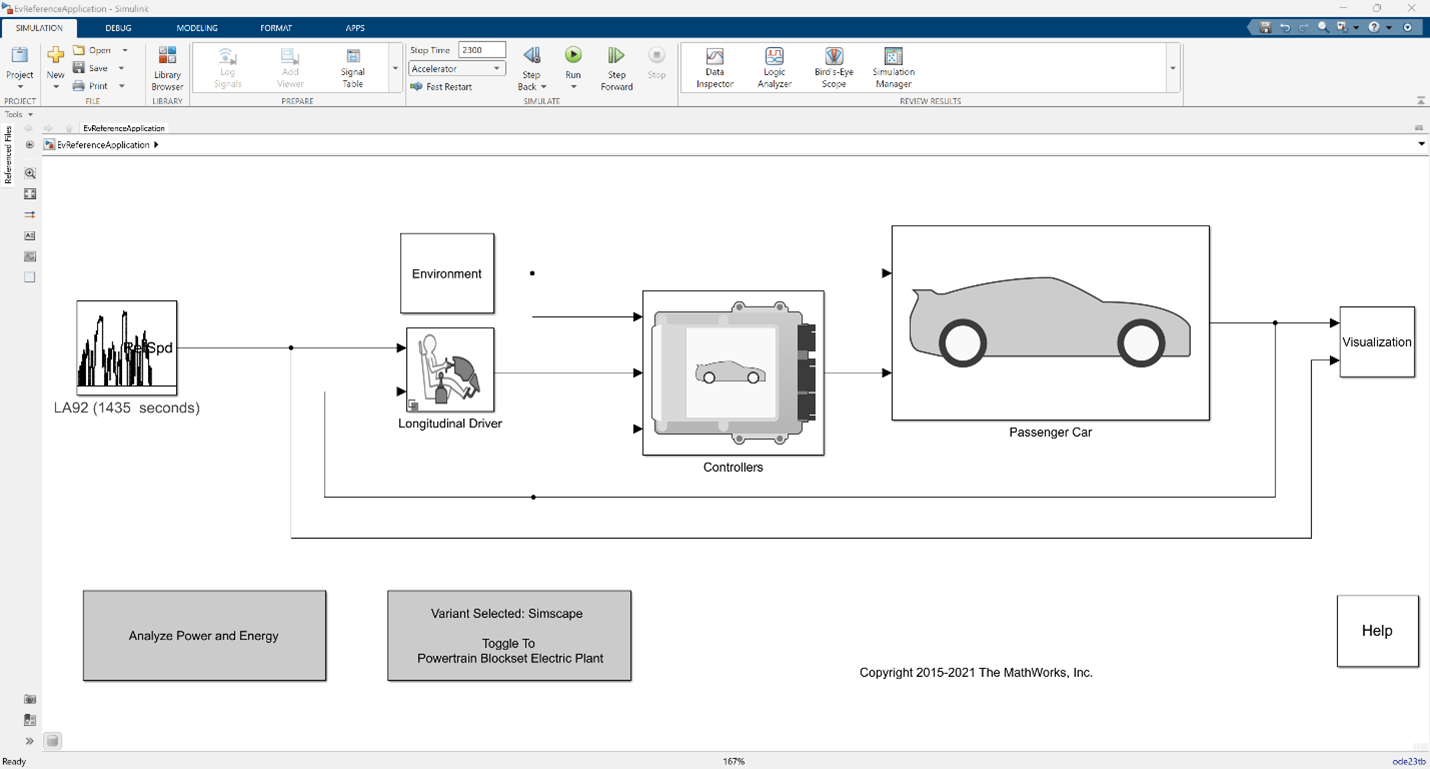Click the Help block button
Screen dimensions: 1430x769
pyautogui.click(x=1377, y=631)
